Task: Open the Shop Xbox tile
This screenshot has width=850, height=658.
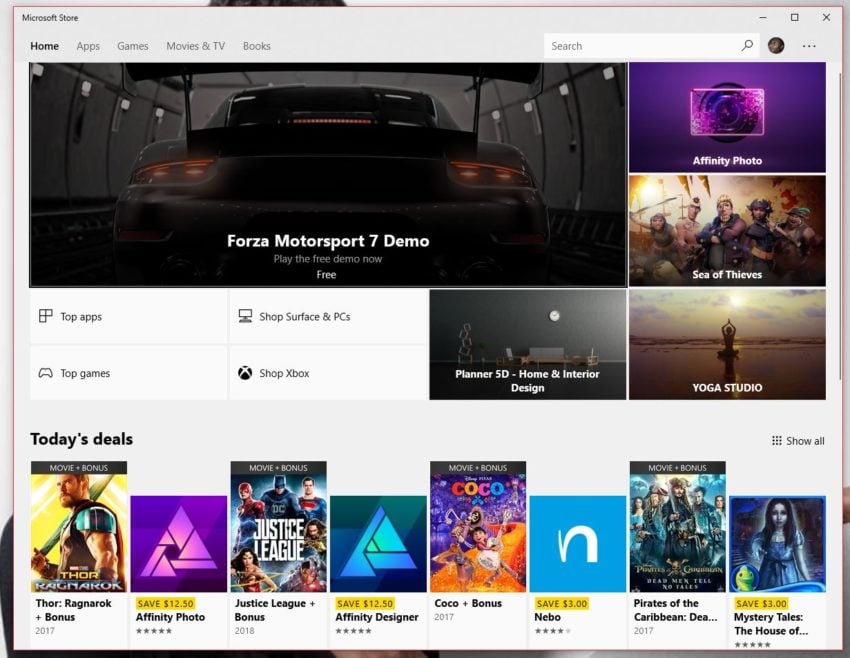Action: [328, 373]
